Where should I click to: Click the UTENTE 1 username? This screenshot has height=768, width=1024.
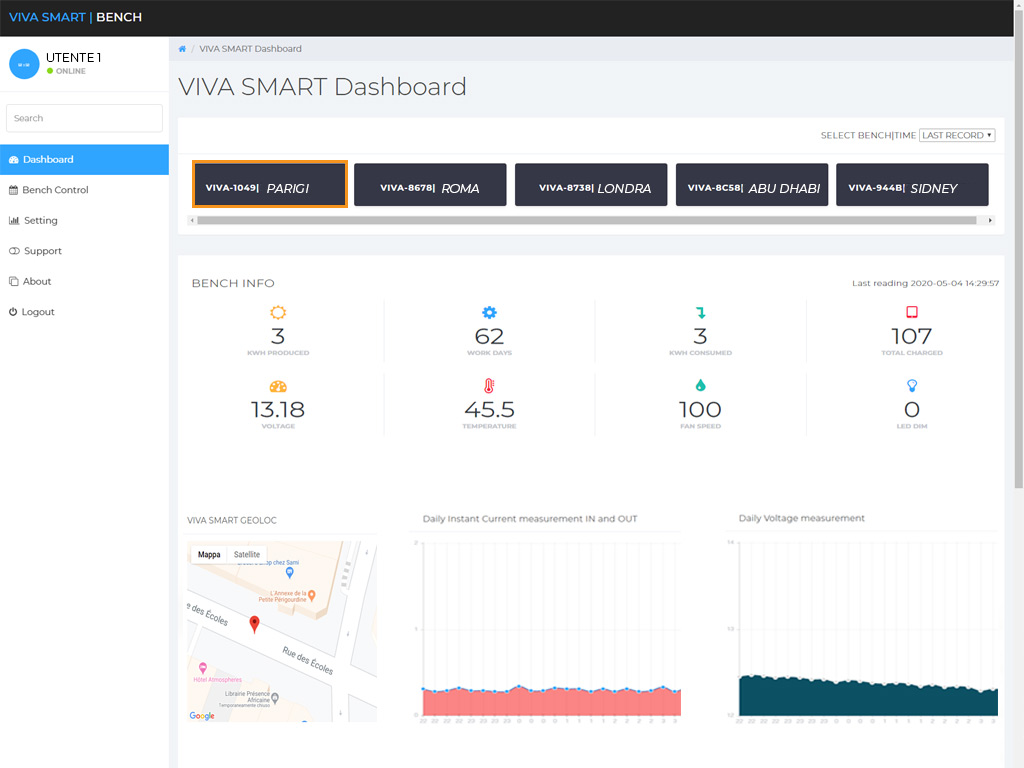point(73,58)
